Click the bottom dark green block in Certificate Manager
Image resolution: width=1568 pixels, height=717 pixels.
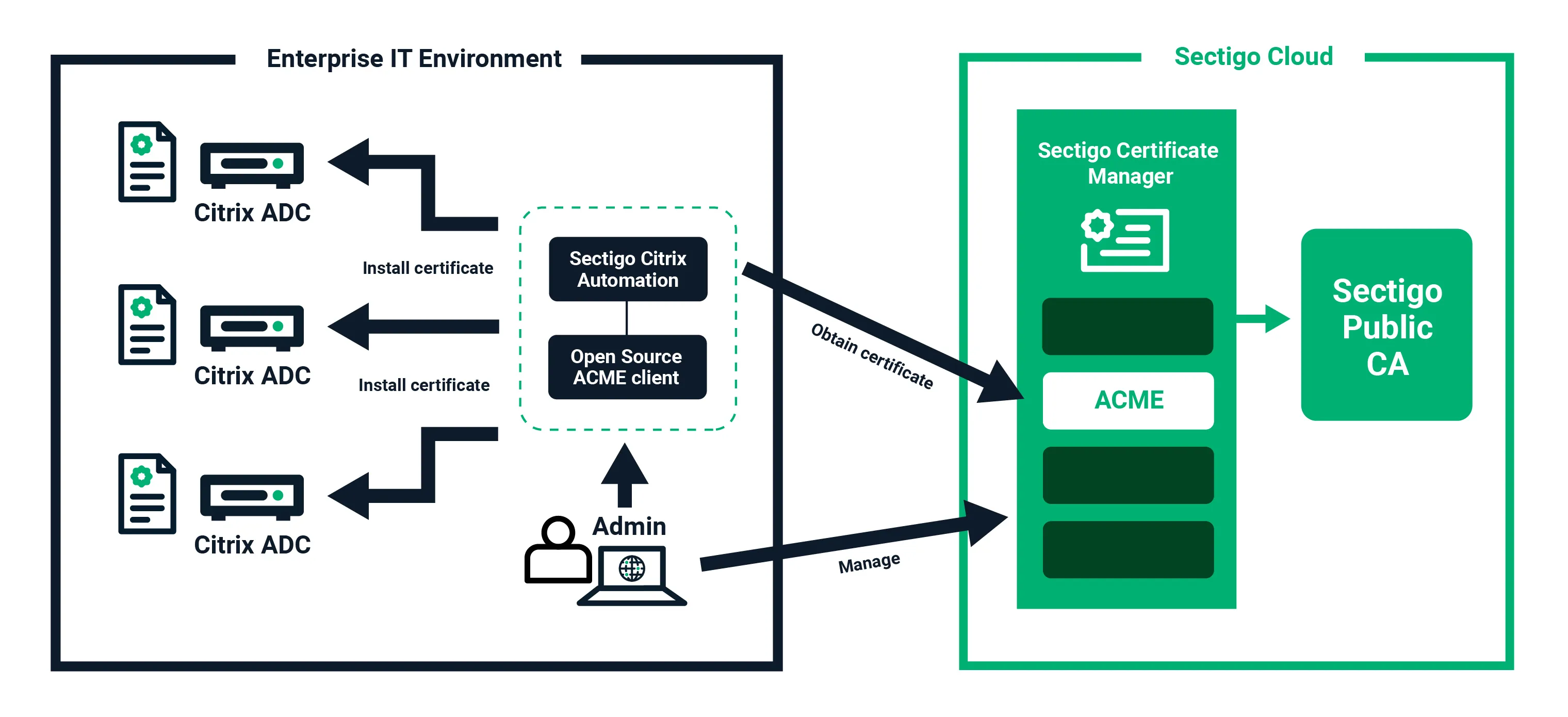coord(1128,550)
